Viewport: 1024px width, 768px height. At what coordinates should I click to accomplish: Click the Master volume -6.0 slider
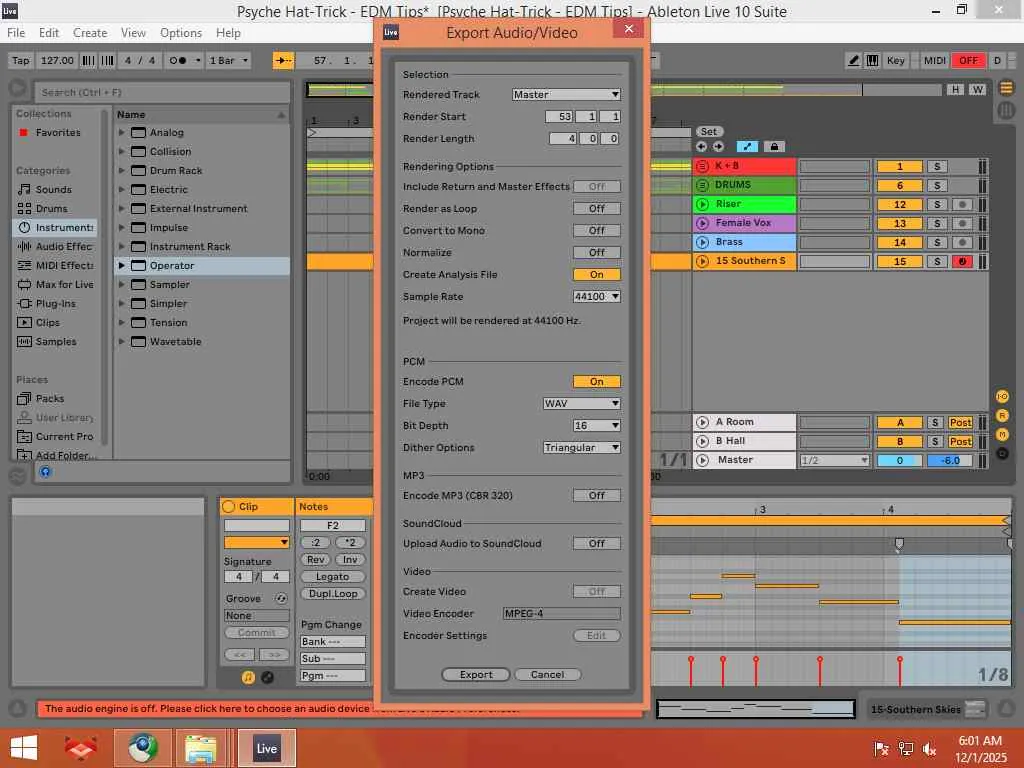(950, 460)
